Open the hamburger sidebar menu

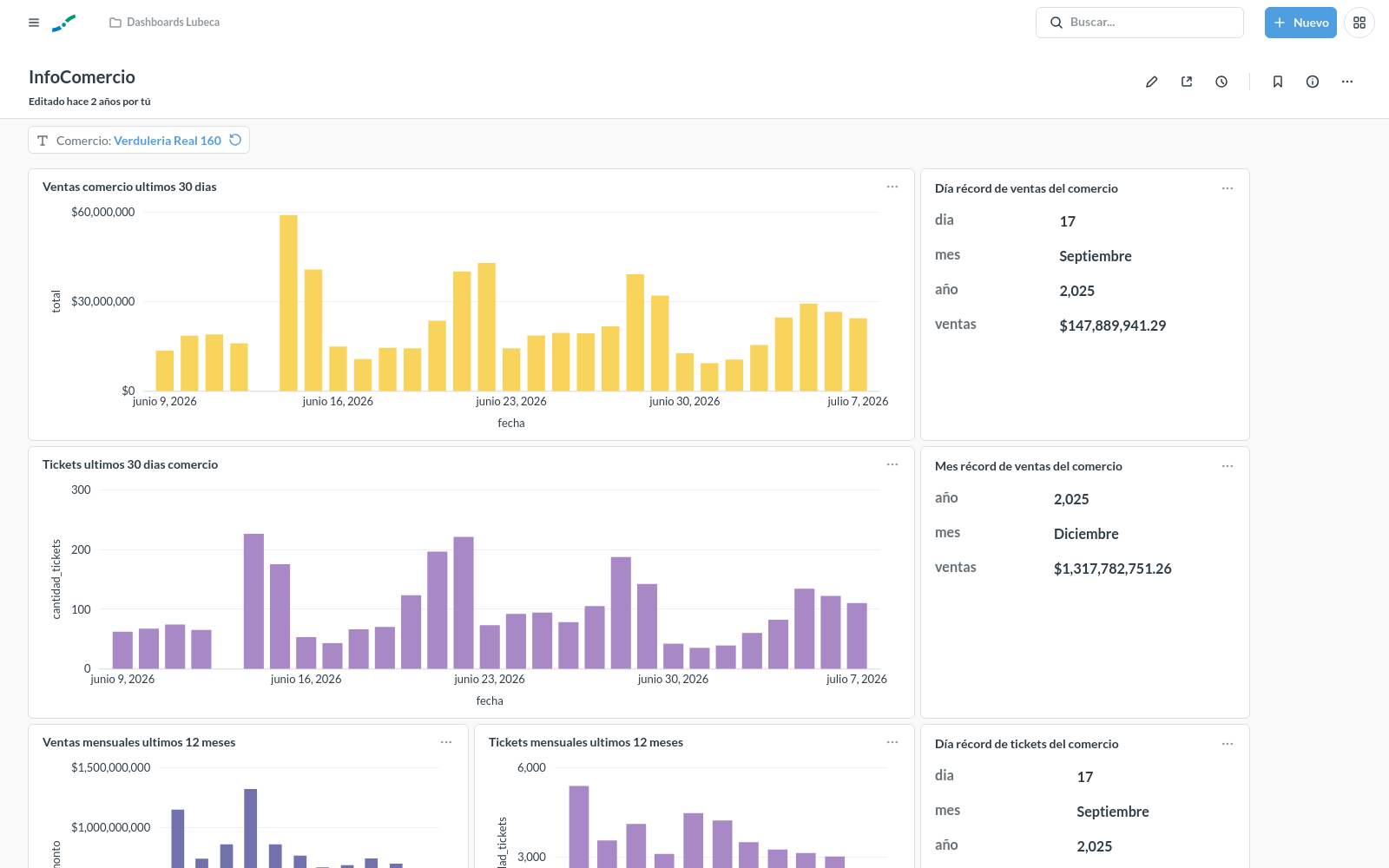coord(34,23)
